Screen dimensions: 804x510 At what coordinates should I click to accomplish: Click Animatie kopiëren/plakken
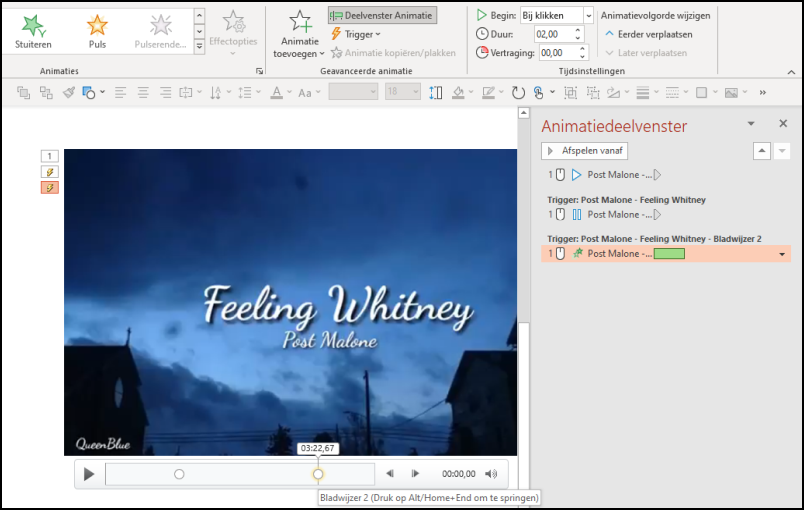(x=393, y=53)
